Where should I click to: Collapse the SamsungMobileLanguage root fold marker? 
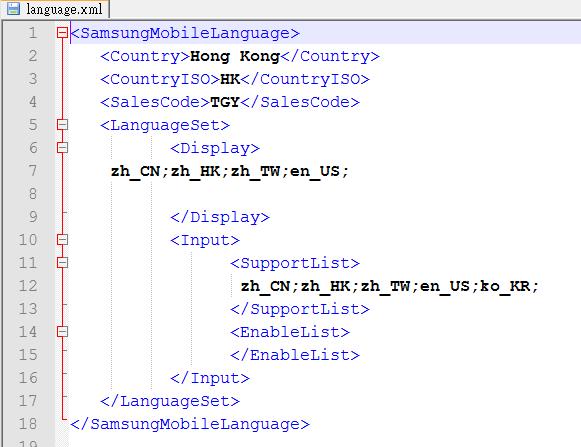(62, 33)
